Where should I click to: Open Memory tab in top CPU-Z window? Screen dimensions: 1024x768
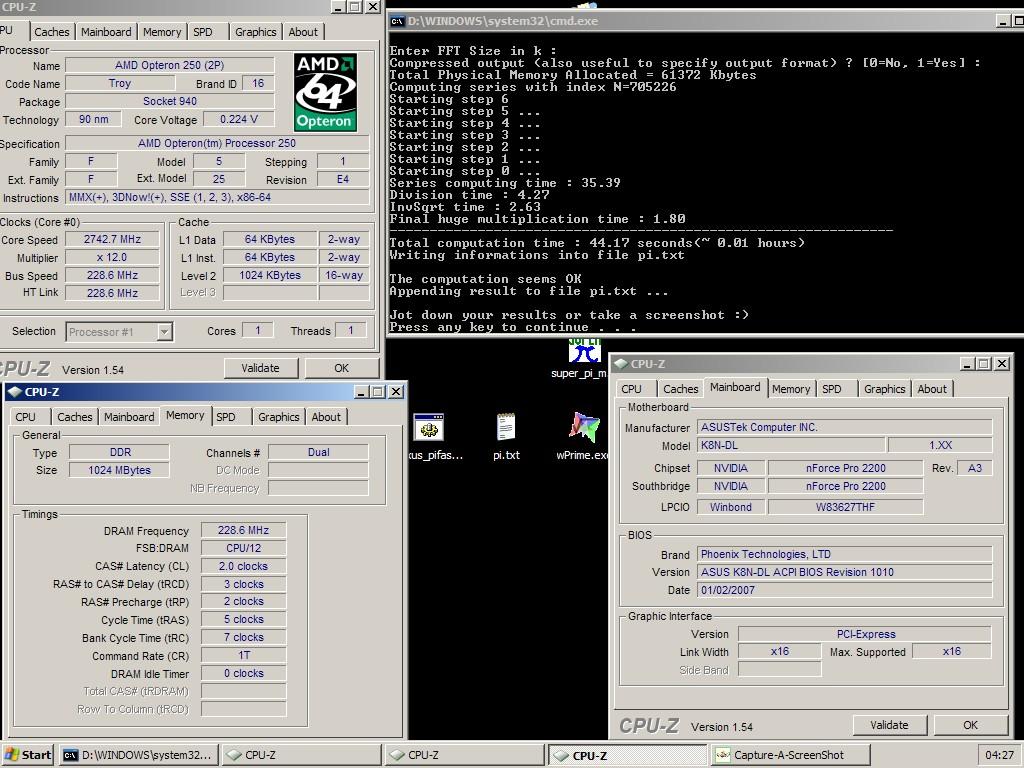pos(162,32)
